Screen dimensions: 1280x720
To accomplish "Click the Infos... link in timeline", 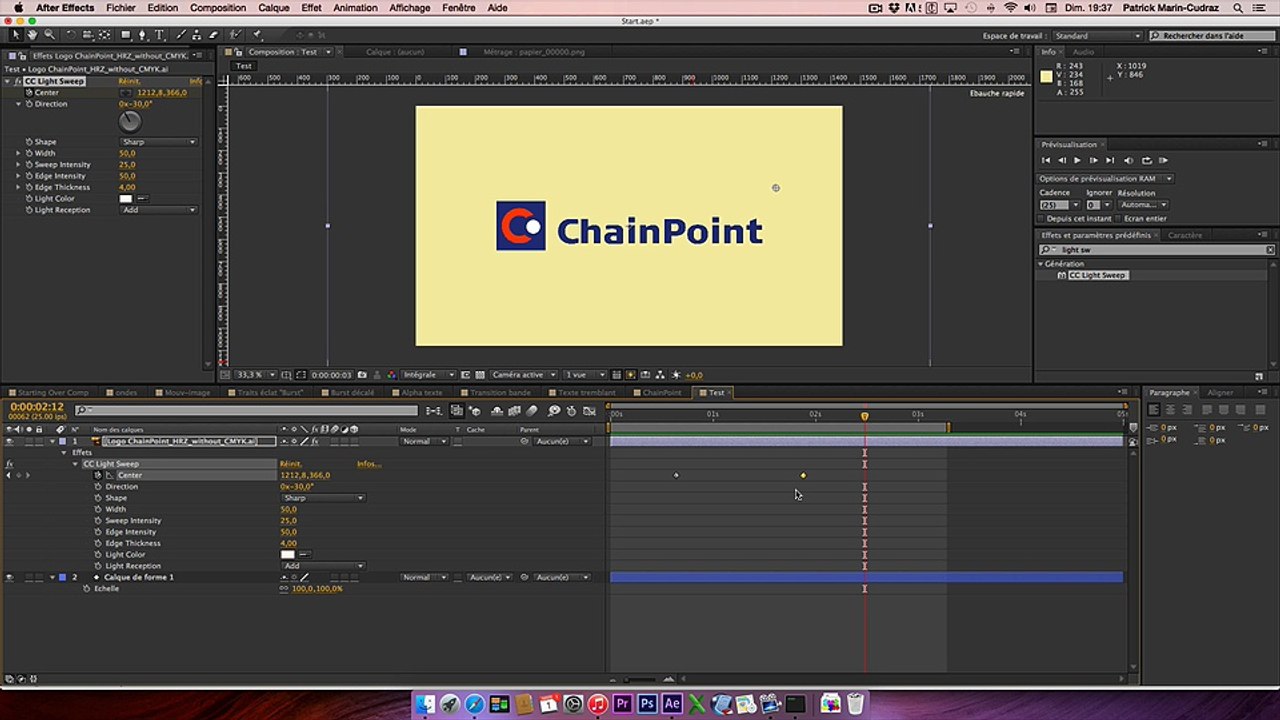I will click(x=368, y=464).
